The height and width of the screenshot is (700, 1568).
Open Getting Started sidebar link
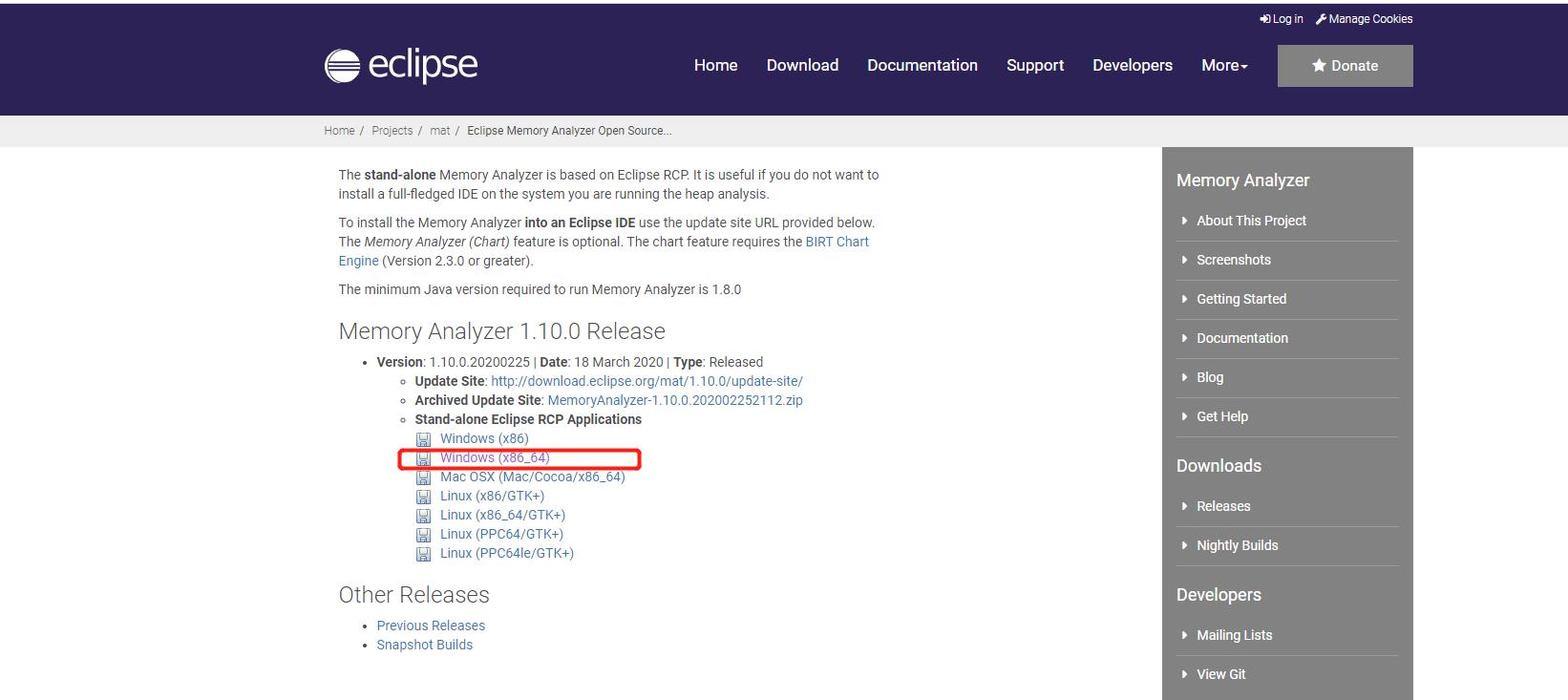(x=1241, y=299)
